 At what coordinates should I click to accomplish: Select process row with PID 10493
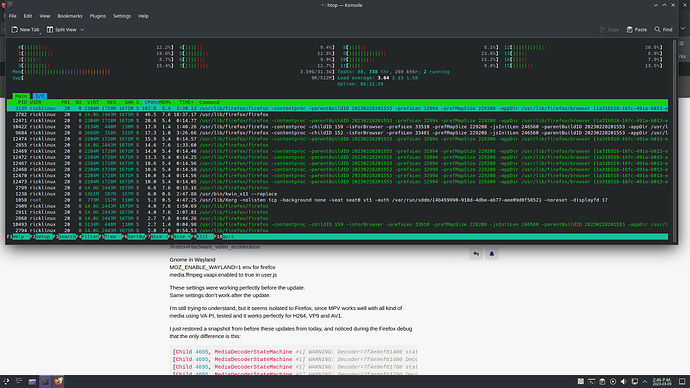pos(338,224)
